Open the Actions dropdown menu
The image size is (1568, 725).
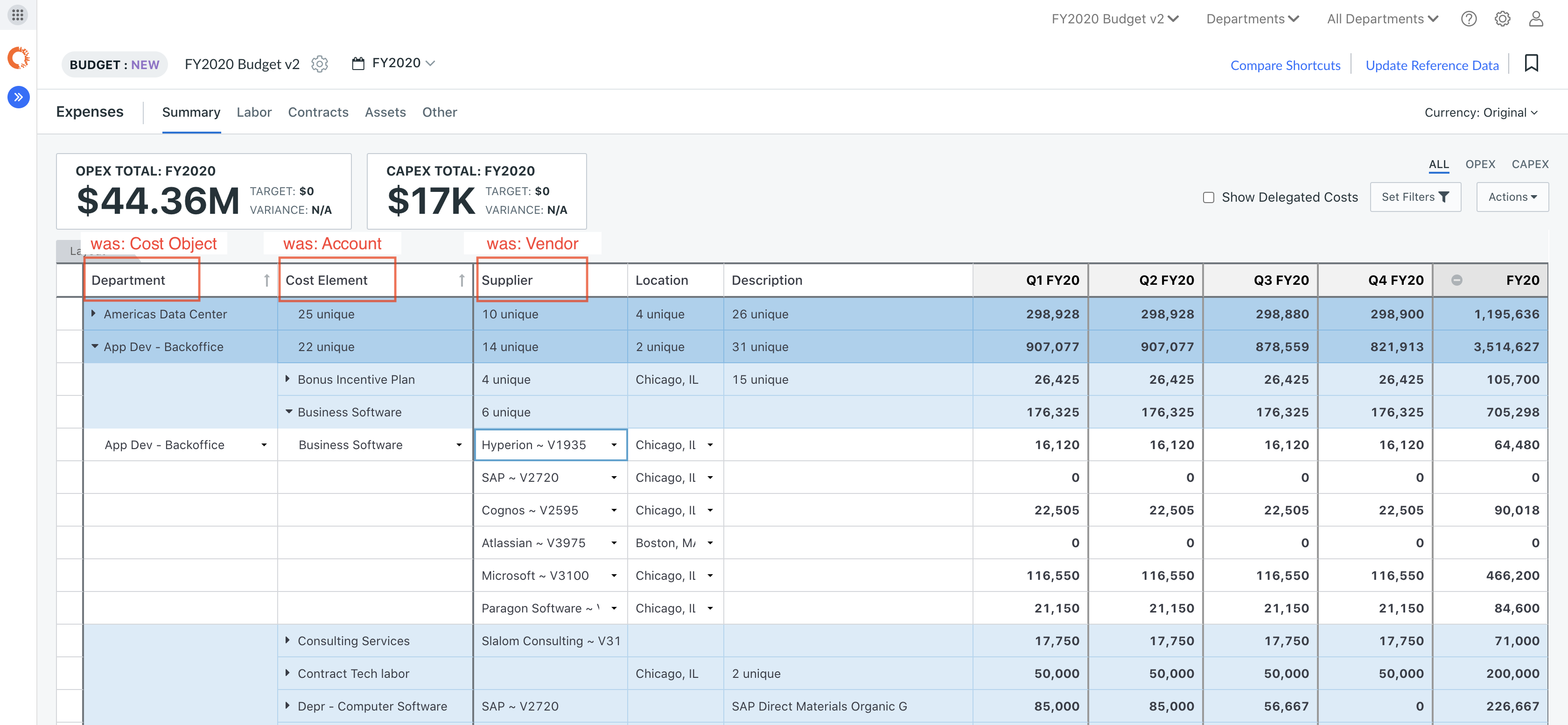tap(1512, 197)
